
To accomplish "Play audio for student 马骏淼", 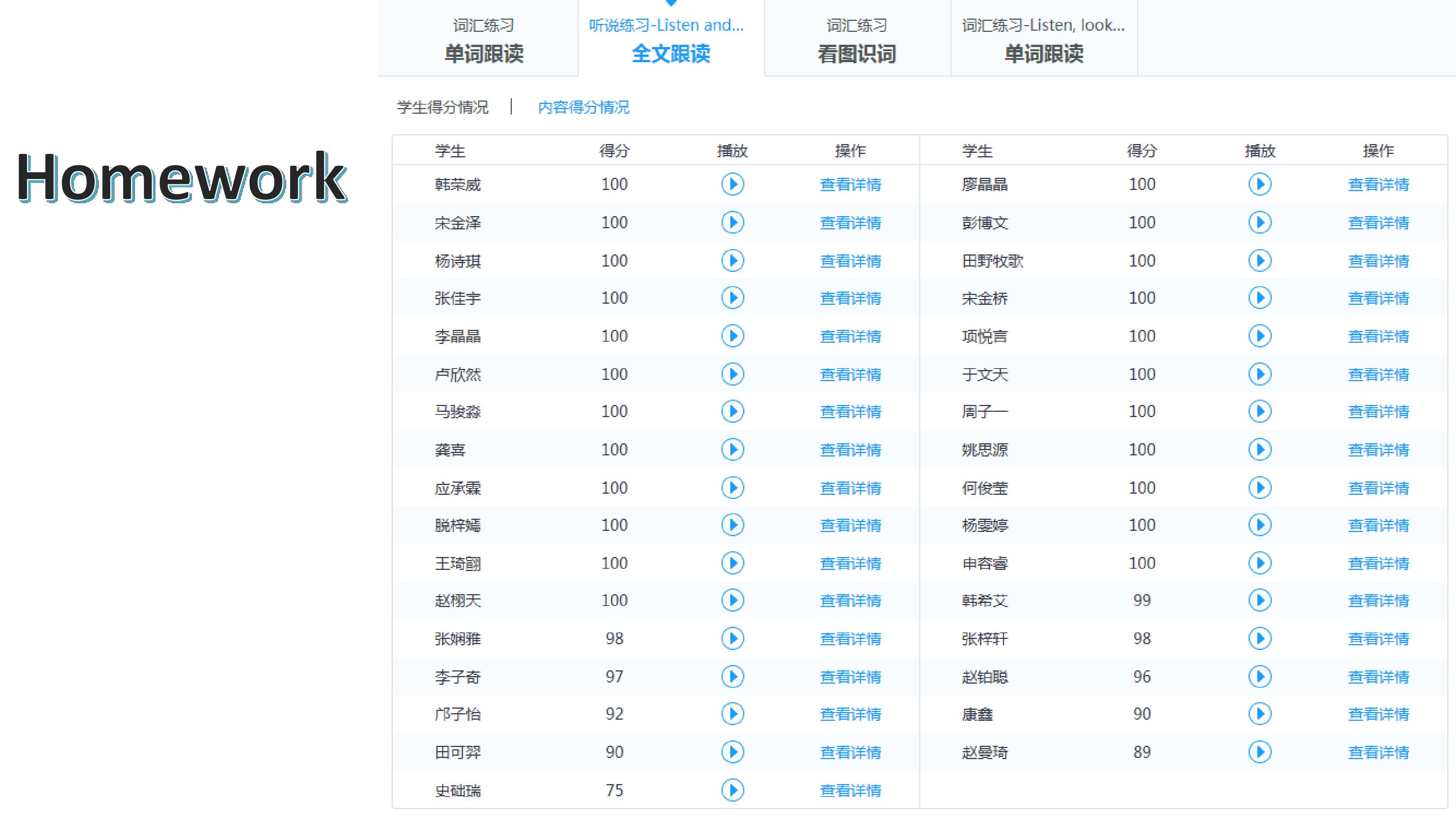I will 733,411.
